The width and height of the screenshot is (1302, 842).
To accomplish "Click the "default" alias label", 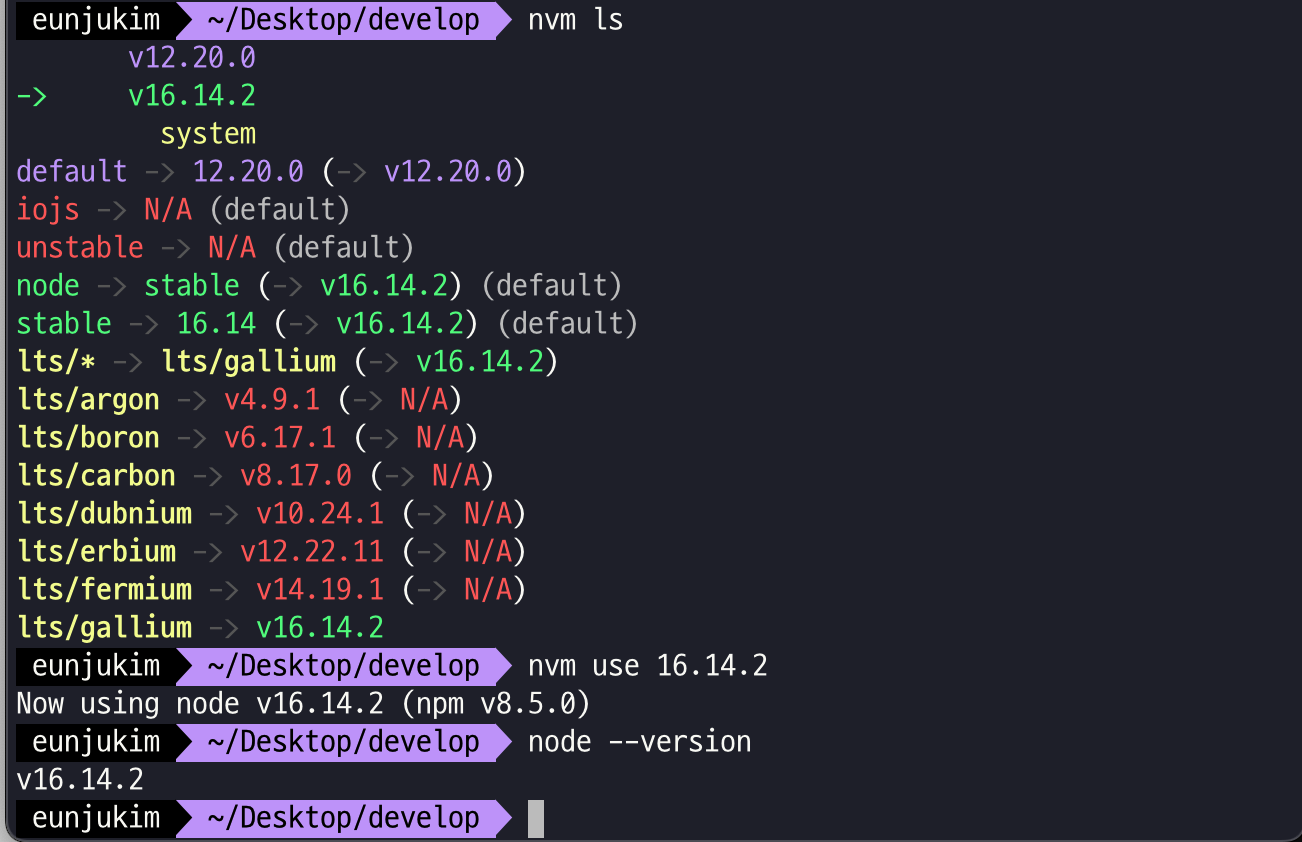I will coord(72,172).
